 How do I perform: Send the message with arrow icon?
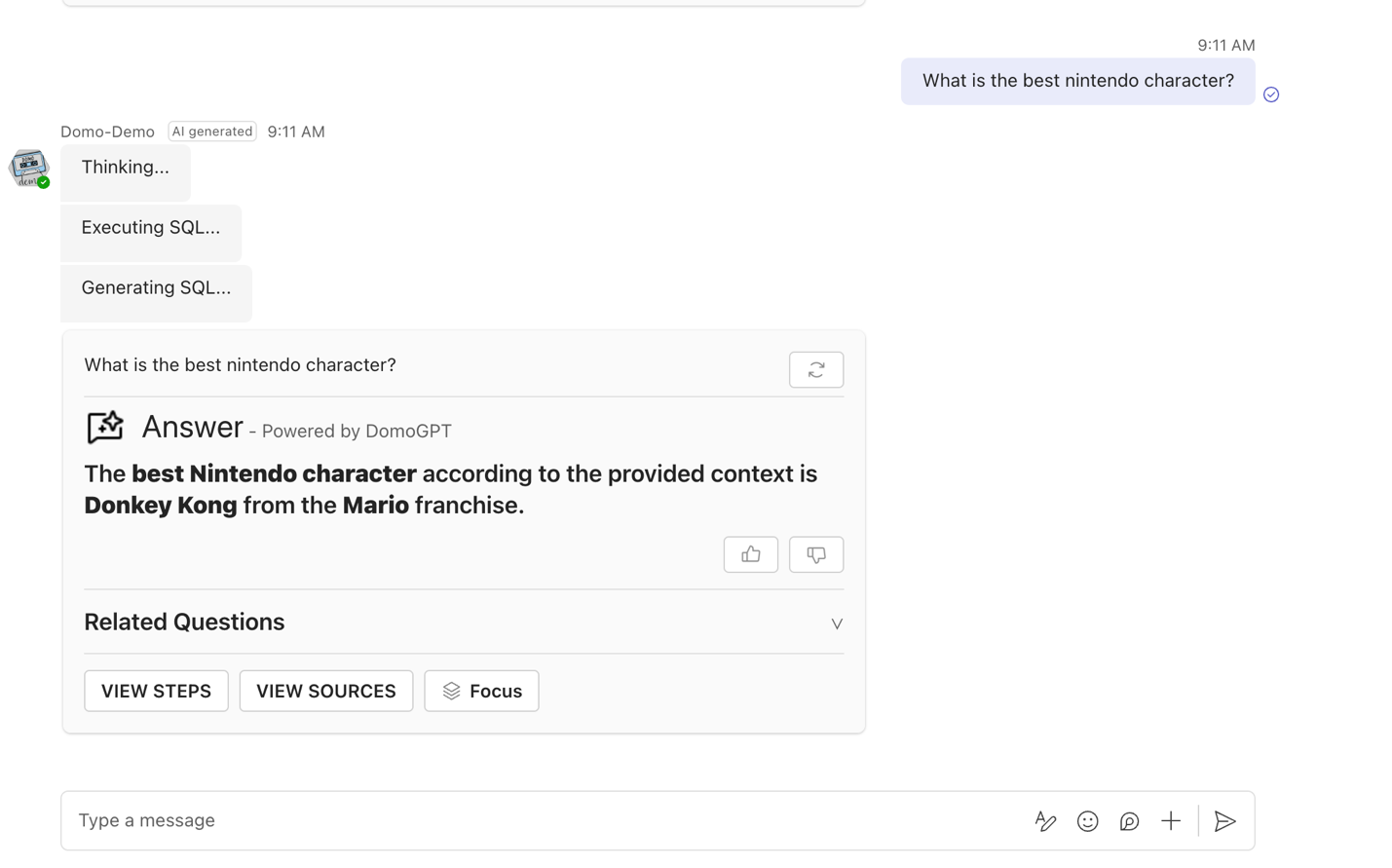pyautogui.click(x=1224, y=821)
